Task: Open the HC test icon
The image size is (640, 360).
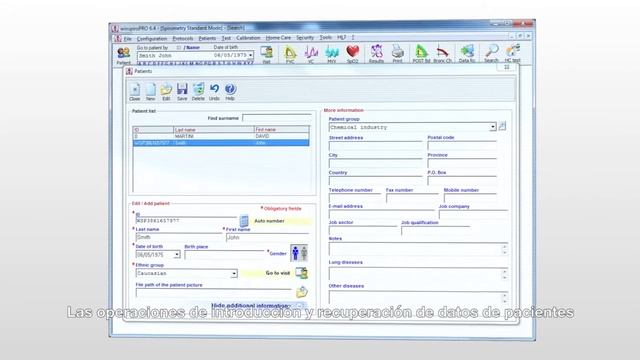Action: 513,54
